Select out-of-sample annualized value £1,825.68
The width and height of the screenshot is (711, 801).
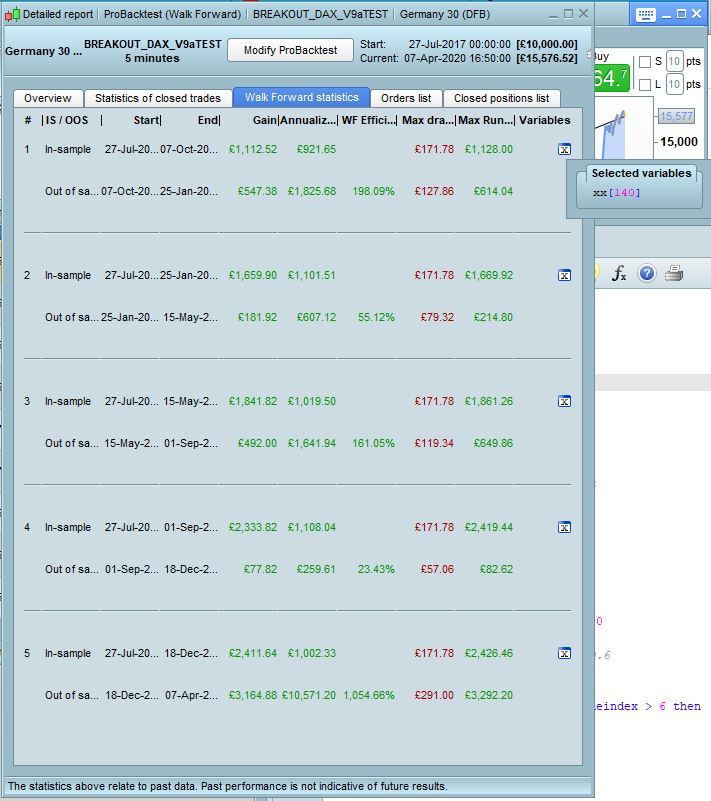(x=312, y=191)
